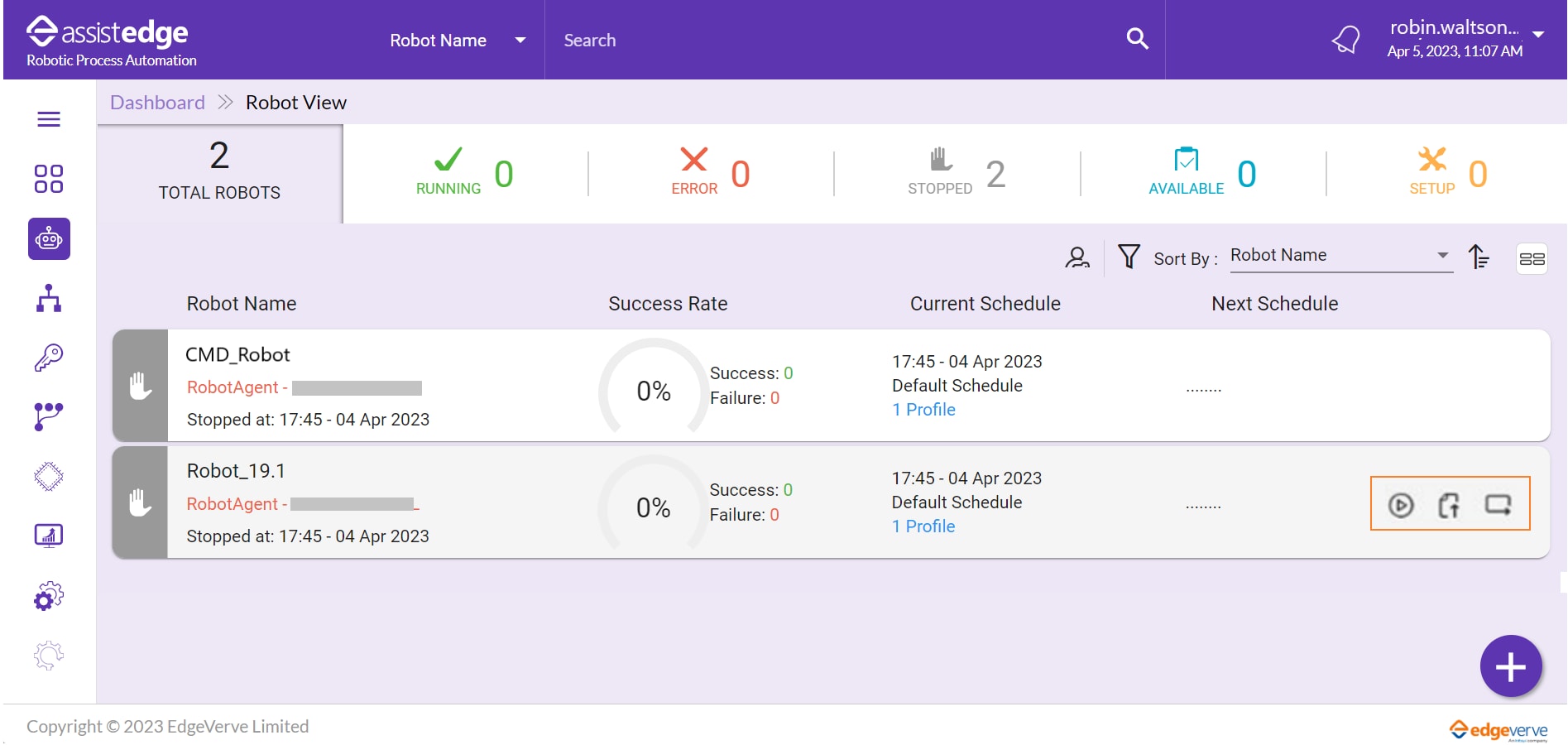This screenshot has width=1568, height=745.
Task: Open 1 Profile link for CMD_Robot
Action: 923,410
